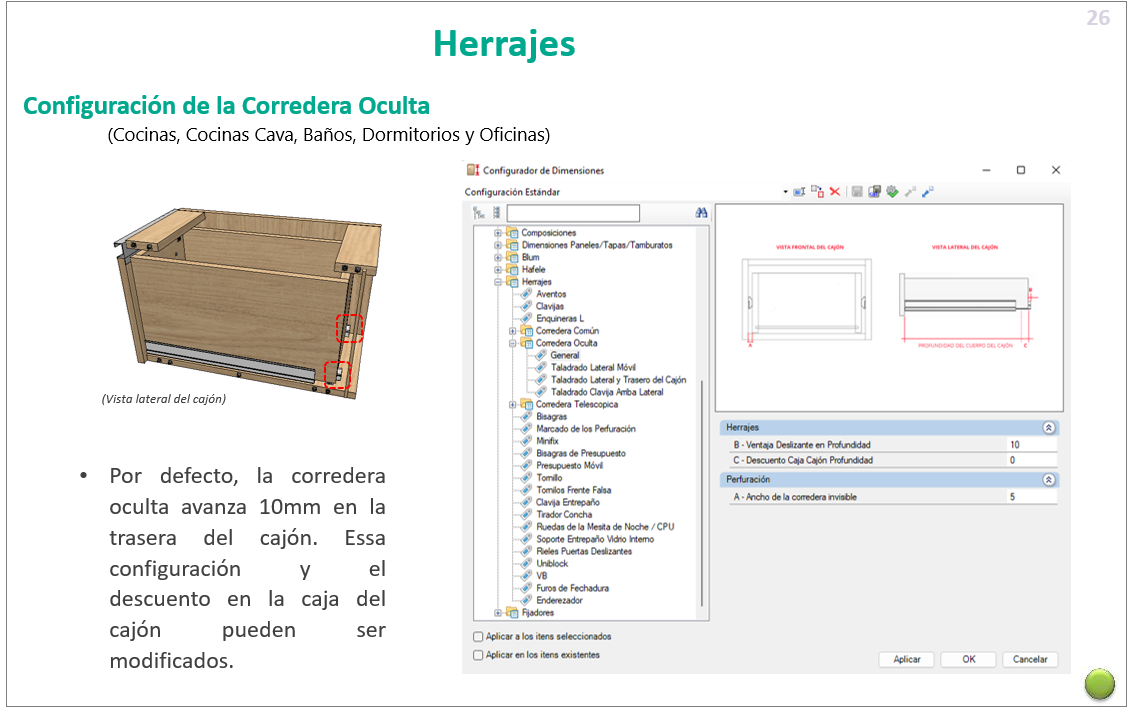Click the save all configurations icon
Image resolution: width=1133 pixels, height=710 pixels.
tap(874, 191)
